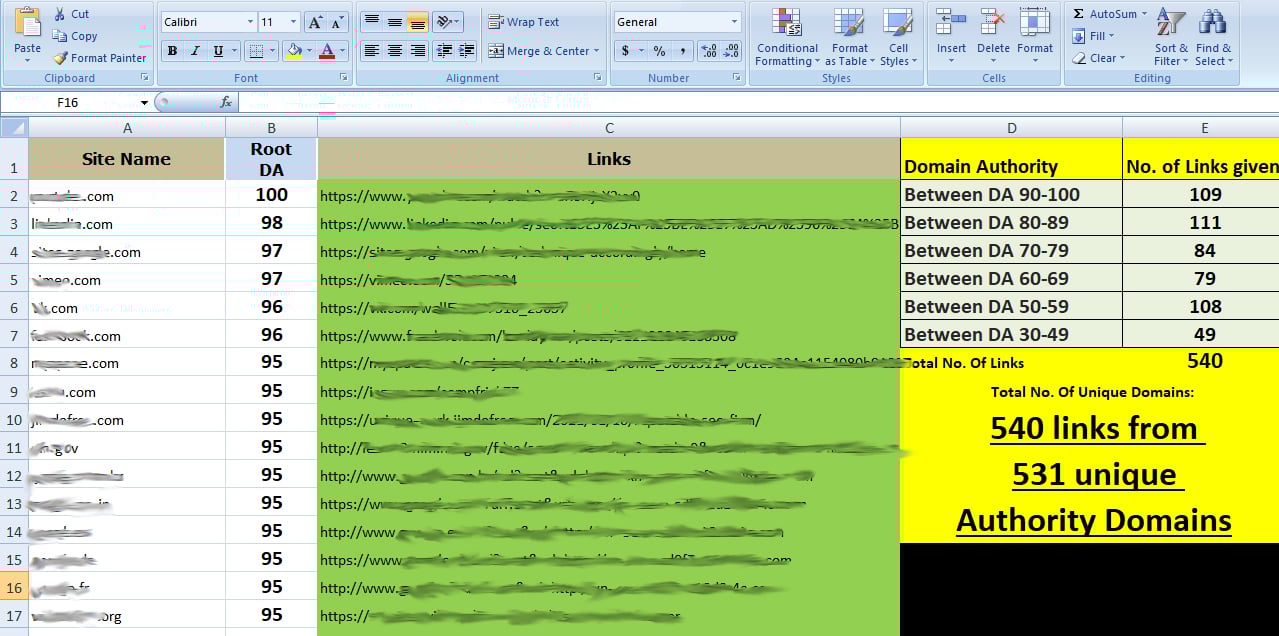Open the Cell Styles gallery
The width and height of the screenshot is (1279, 636).
[x=898, y=36]
